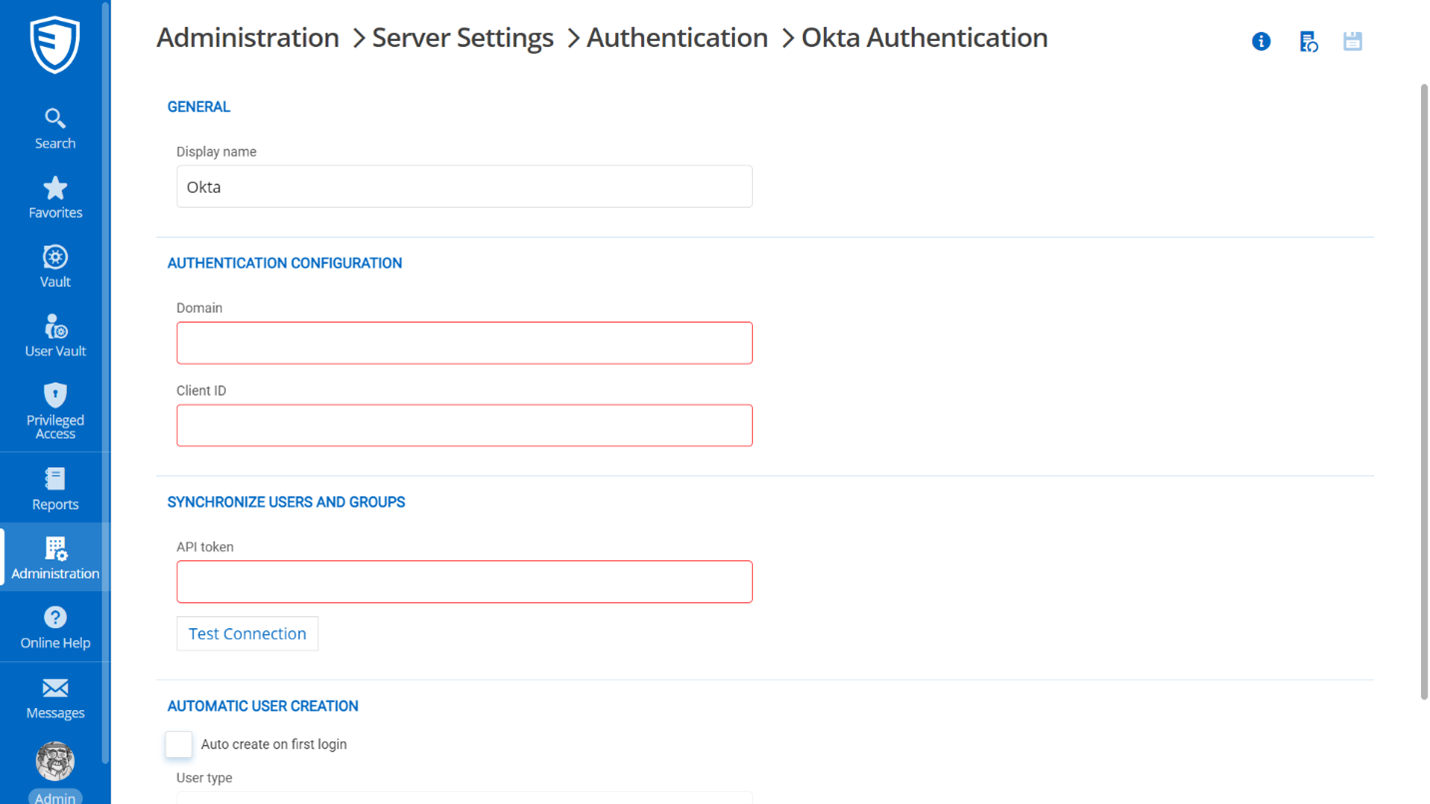Go to the User Vault section
1430x804 pixels.
click(55, 334)
